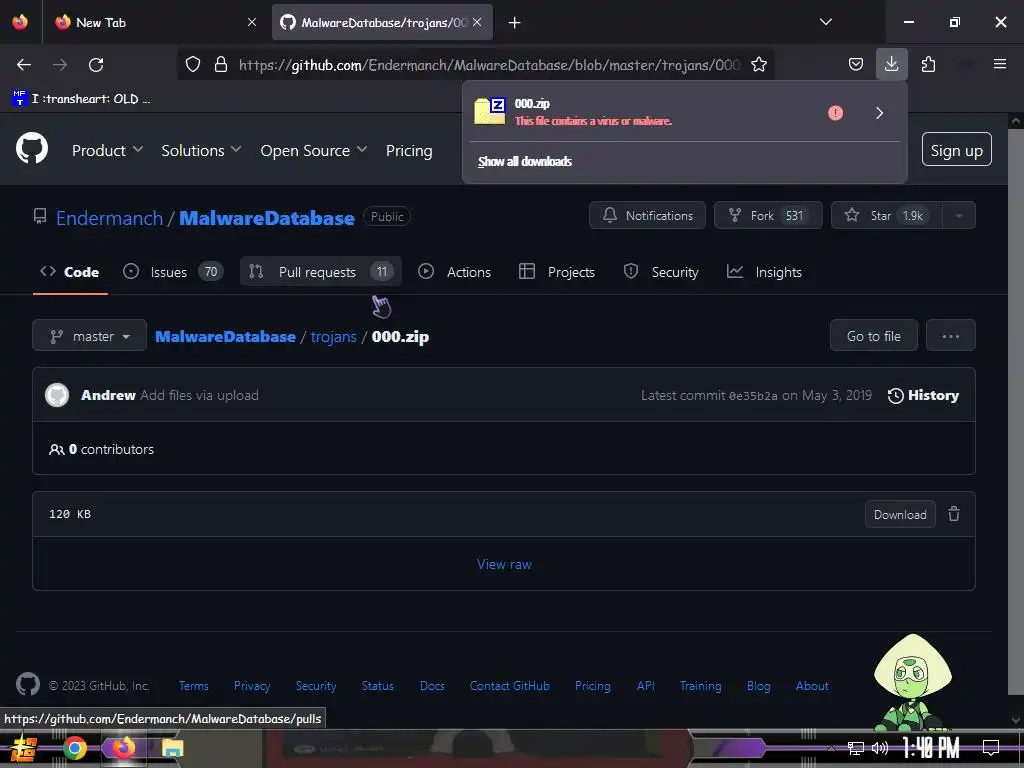Select the Code tab
This screenshot has height=768, width=1024.
[70, 272]
